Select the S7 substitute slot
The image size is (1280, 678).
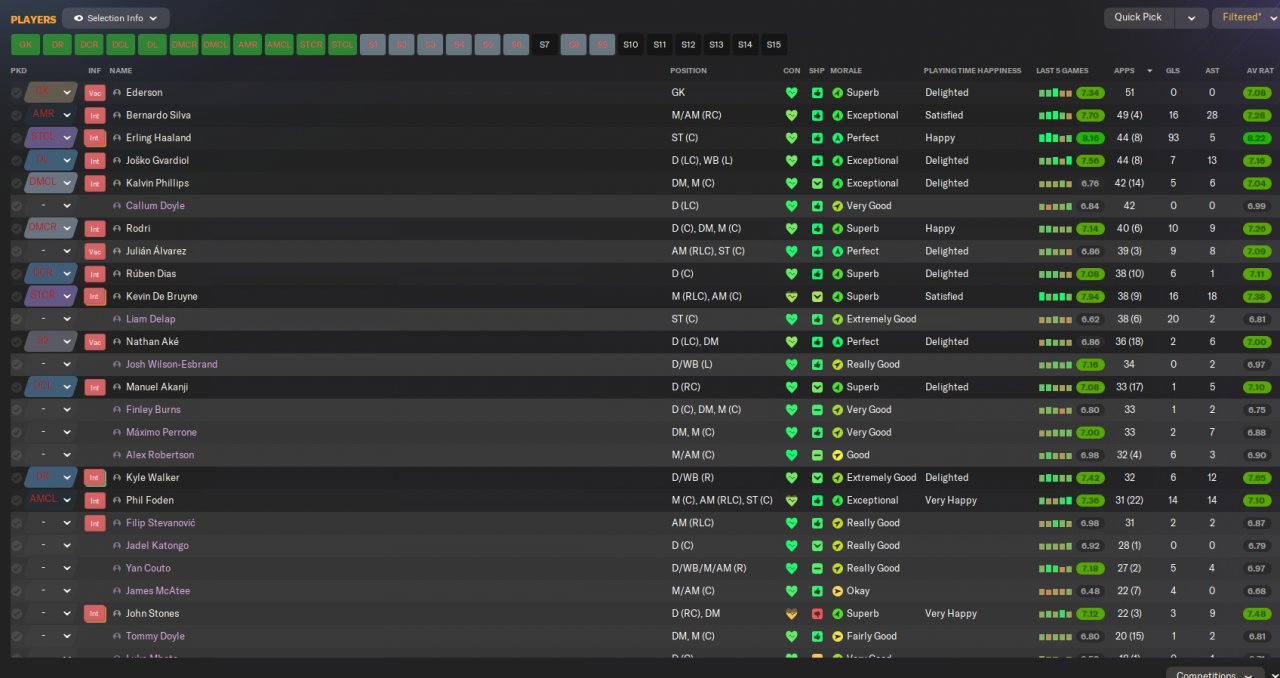coord(545,45)
